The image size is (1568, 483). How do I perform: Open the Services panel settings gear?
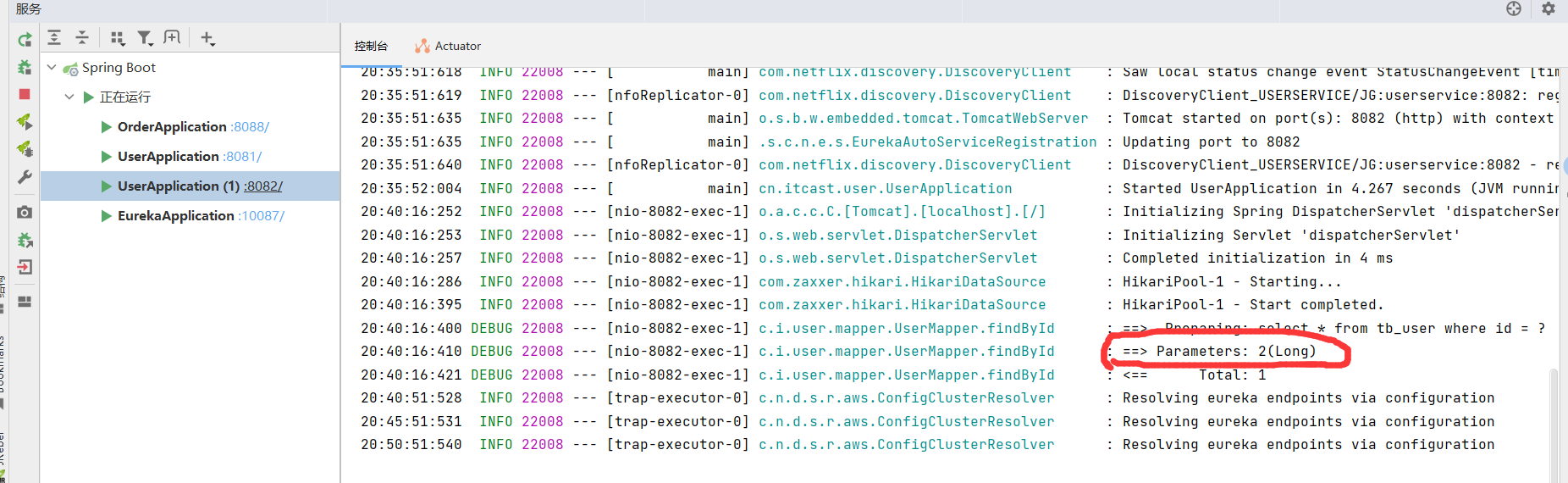click(1549, 8)
